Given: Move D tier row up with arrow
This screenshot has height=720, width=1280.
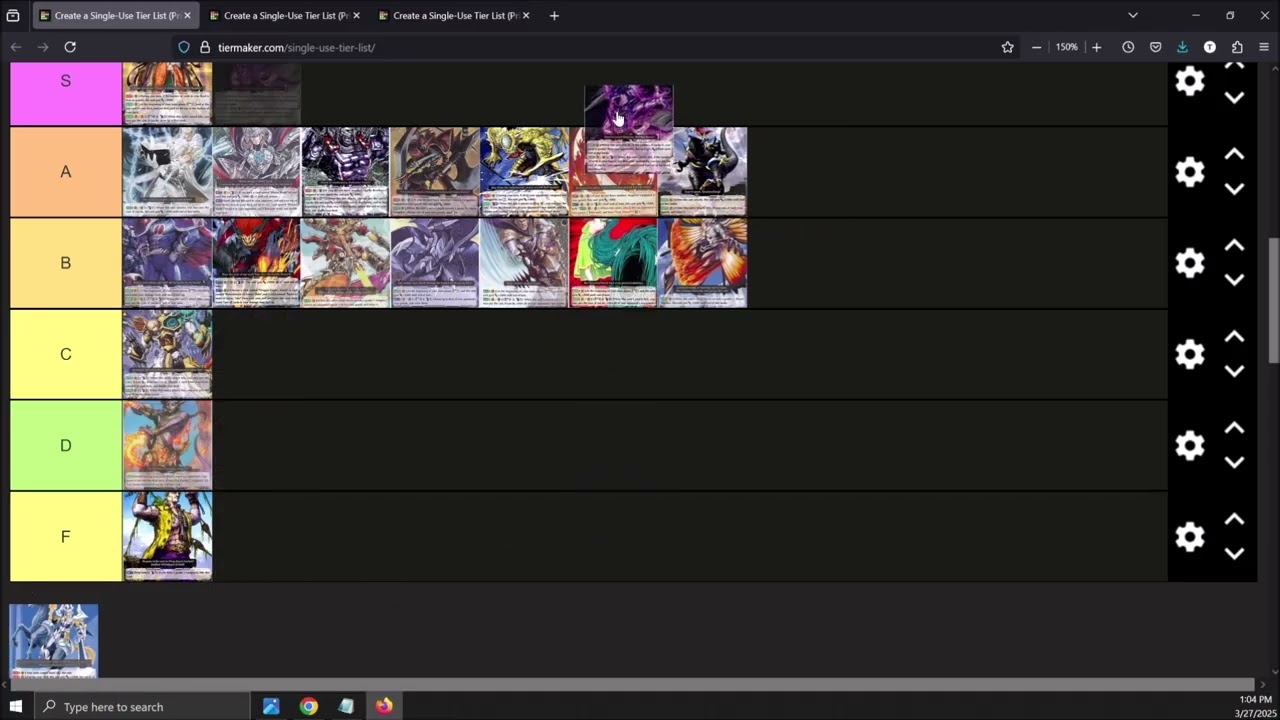Looking at the screenshot, I should click(1234, 427).
